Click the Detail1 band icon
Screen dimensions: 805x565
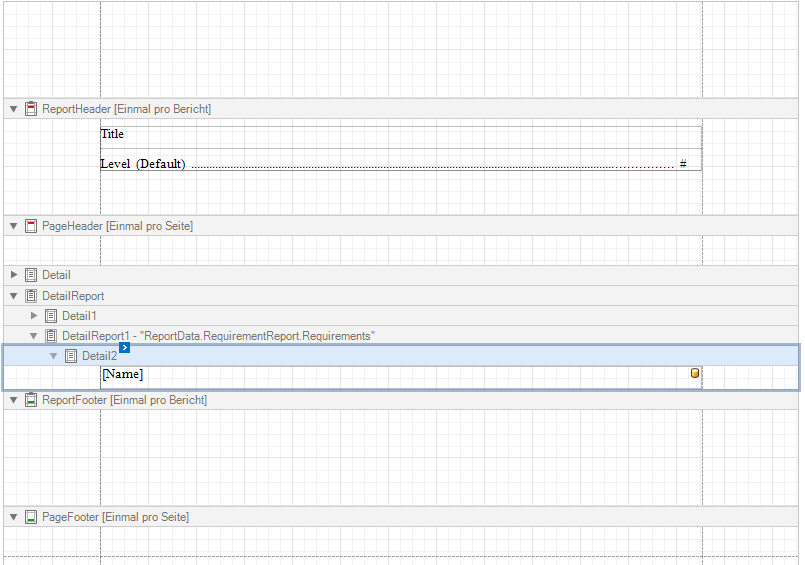51,316
